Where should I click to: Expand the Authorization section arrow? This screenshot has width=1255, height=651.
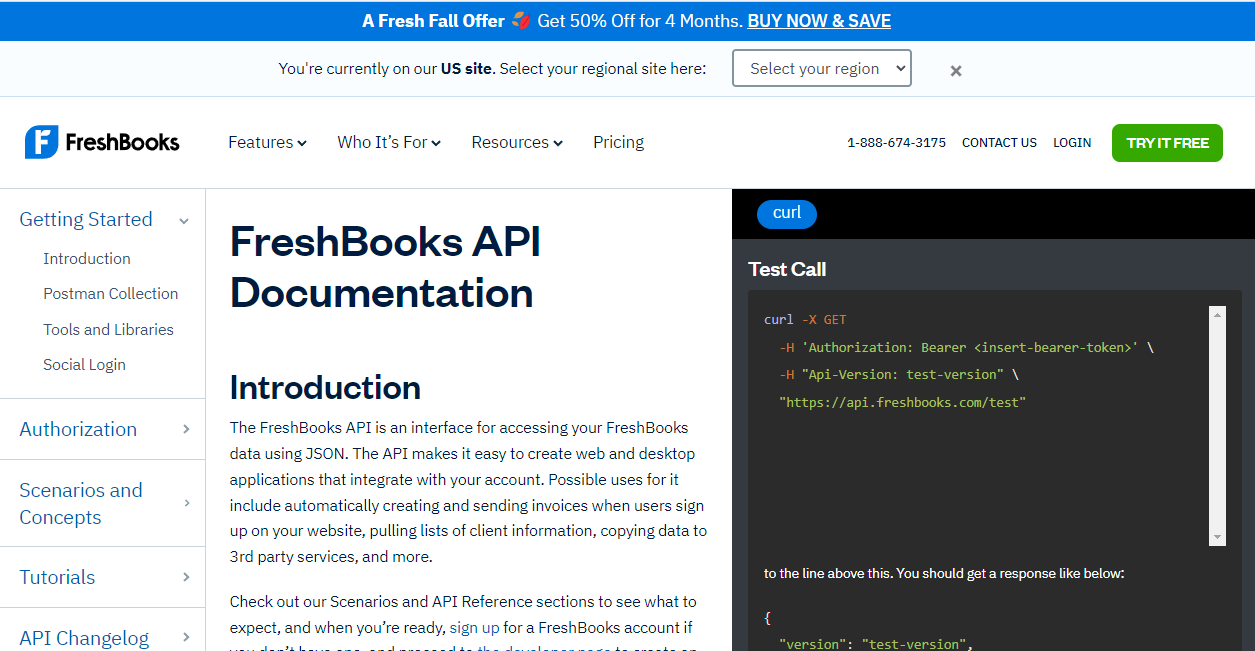(x=186, y=429)
